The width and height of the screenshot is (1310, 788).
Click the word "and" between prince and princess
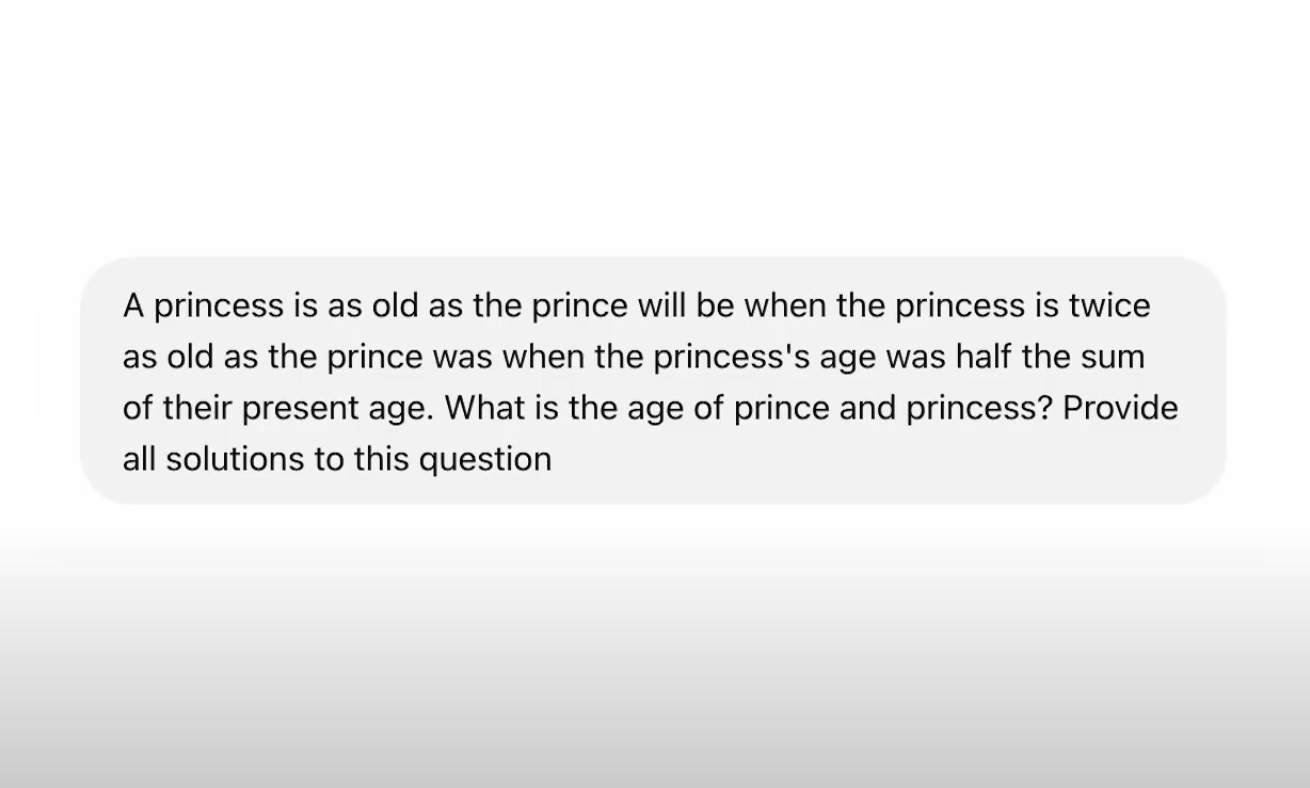(x=867, y=408)
